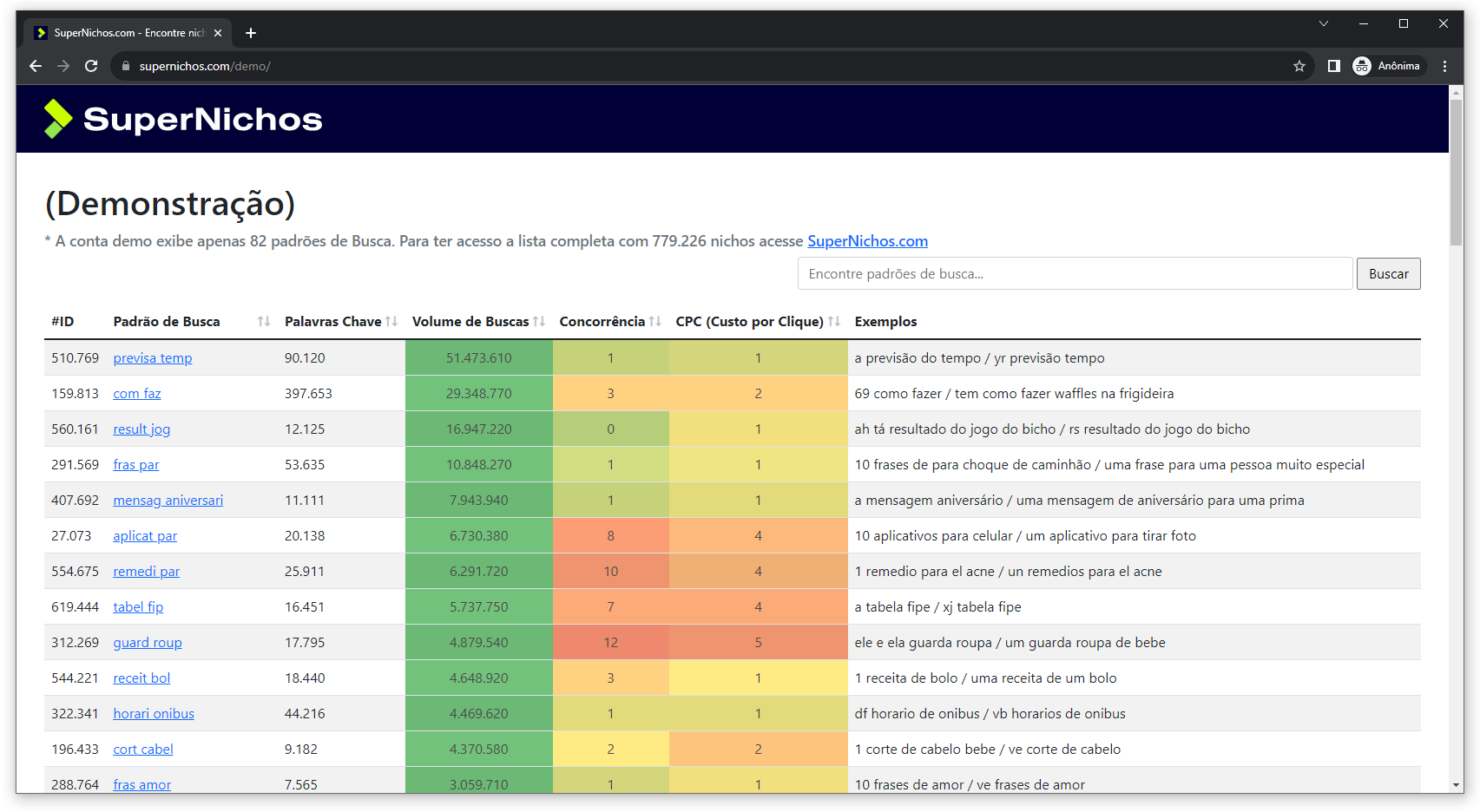This screenshot has height=812, width=1480.
Task: Click the volume cell 4.370.580
Action: tap(479, 750)
